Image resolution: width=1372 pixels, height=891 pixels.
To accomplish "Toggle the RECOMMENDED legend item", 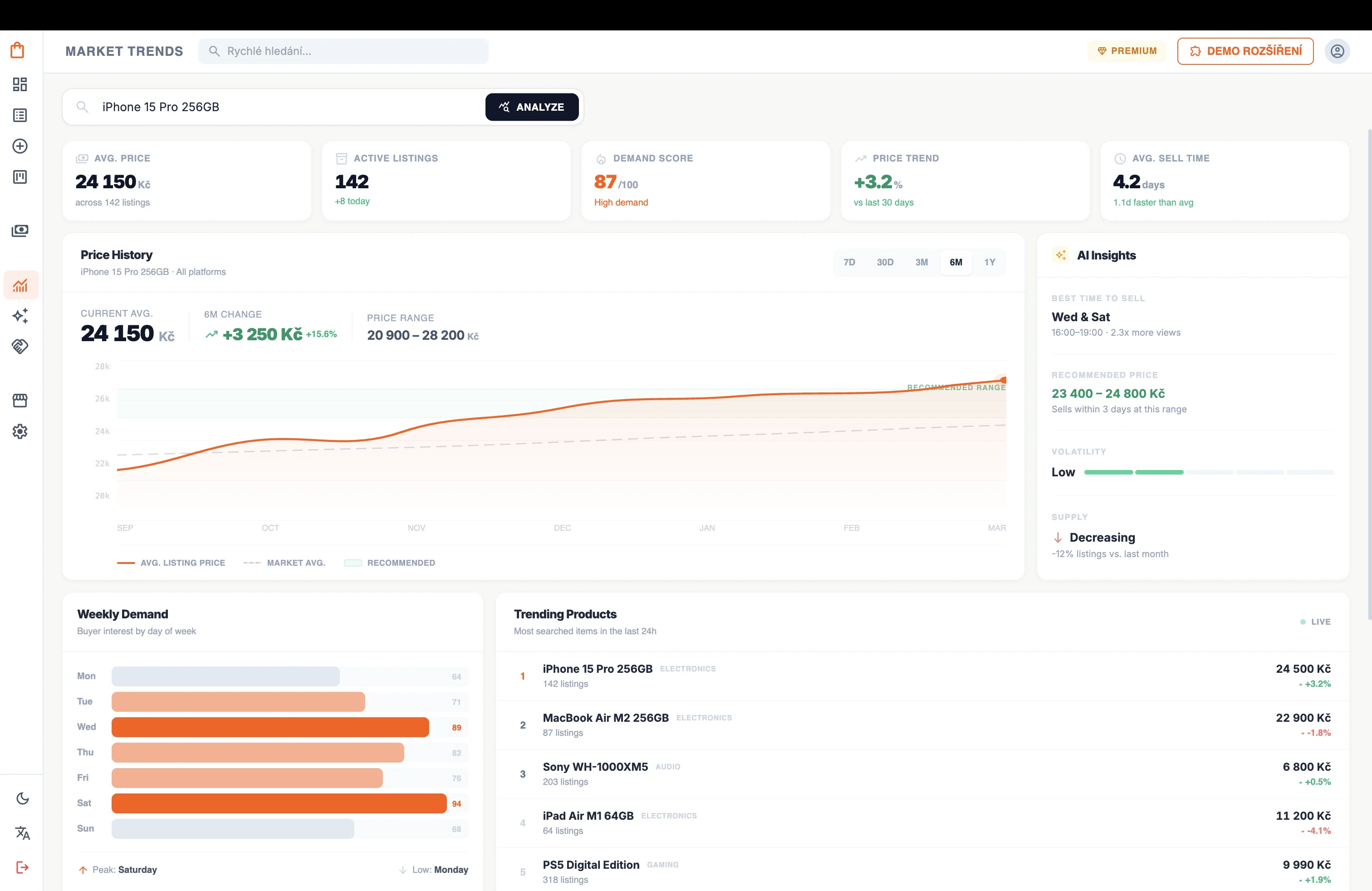I will point(390,563).
